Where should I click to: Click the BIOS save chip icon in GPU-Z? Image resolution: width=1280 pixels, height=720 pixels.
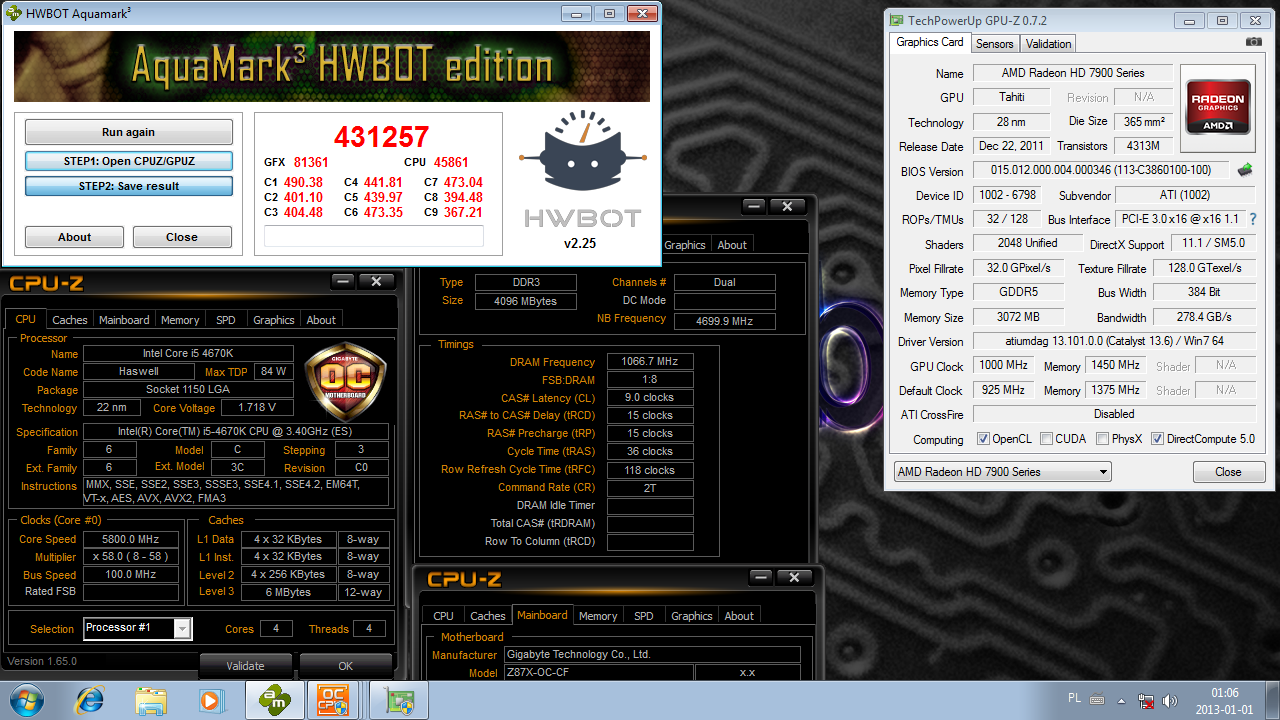[x=1246, y=170]
